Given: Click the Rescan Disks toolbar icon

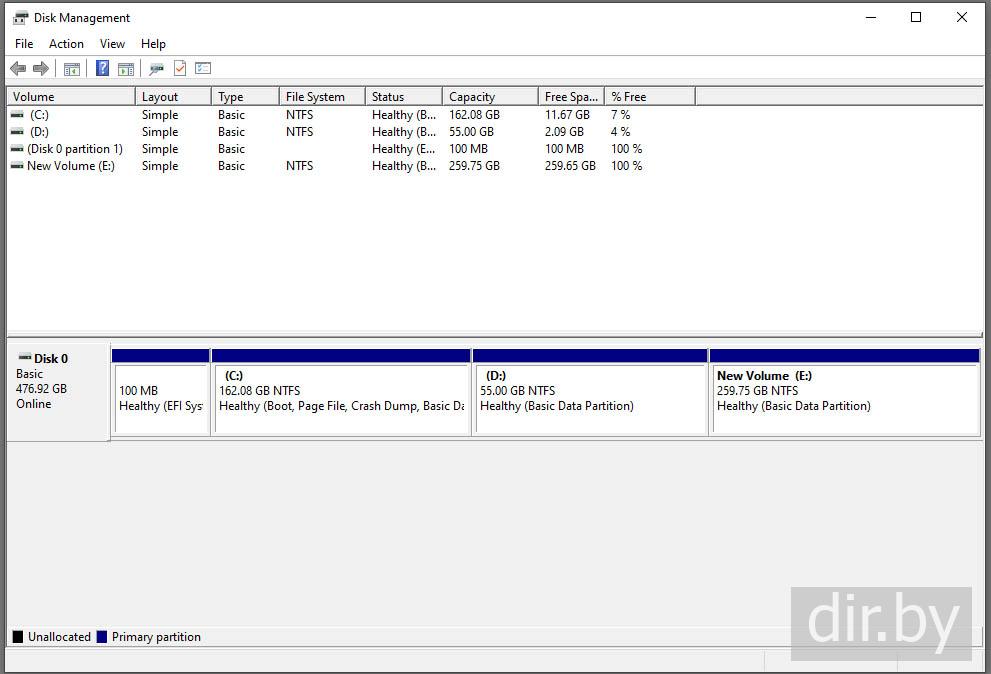Looking at the screenshot, I should [156, 68].
